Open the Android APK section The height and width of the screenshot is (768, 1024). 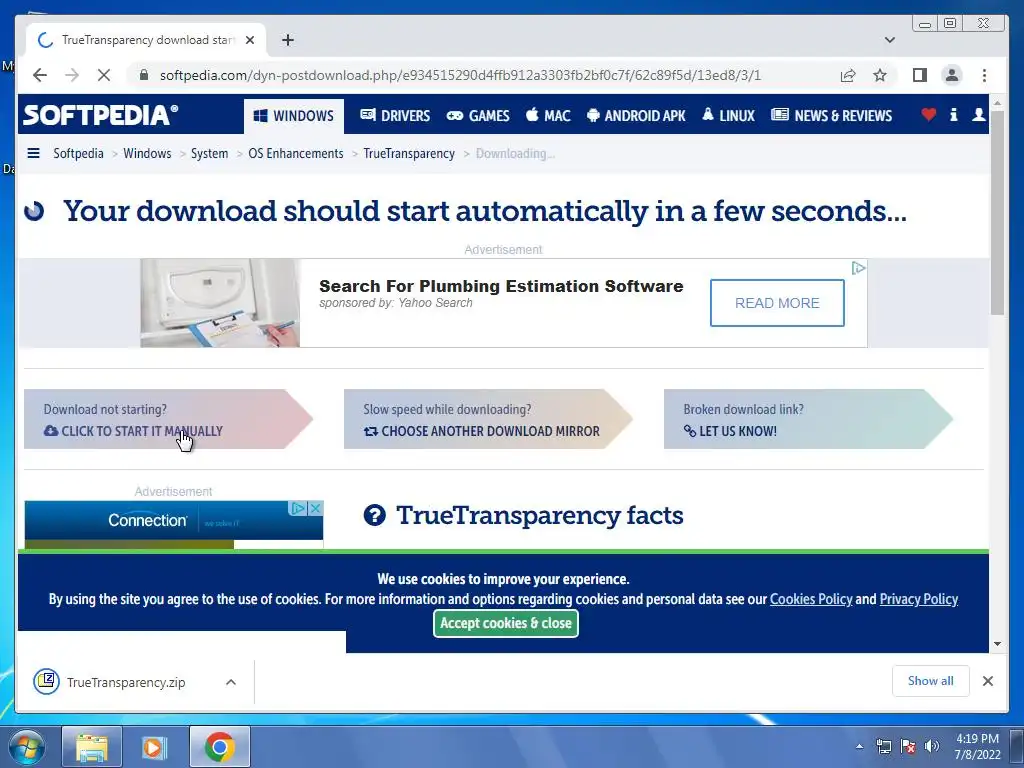coord(636,116)
